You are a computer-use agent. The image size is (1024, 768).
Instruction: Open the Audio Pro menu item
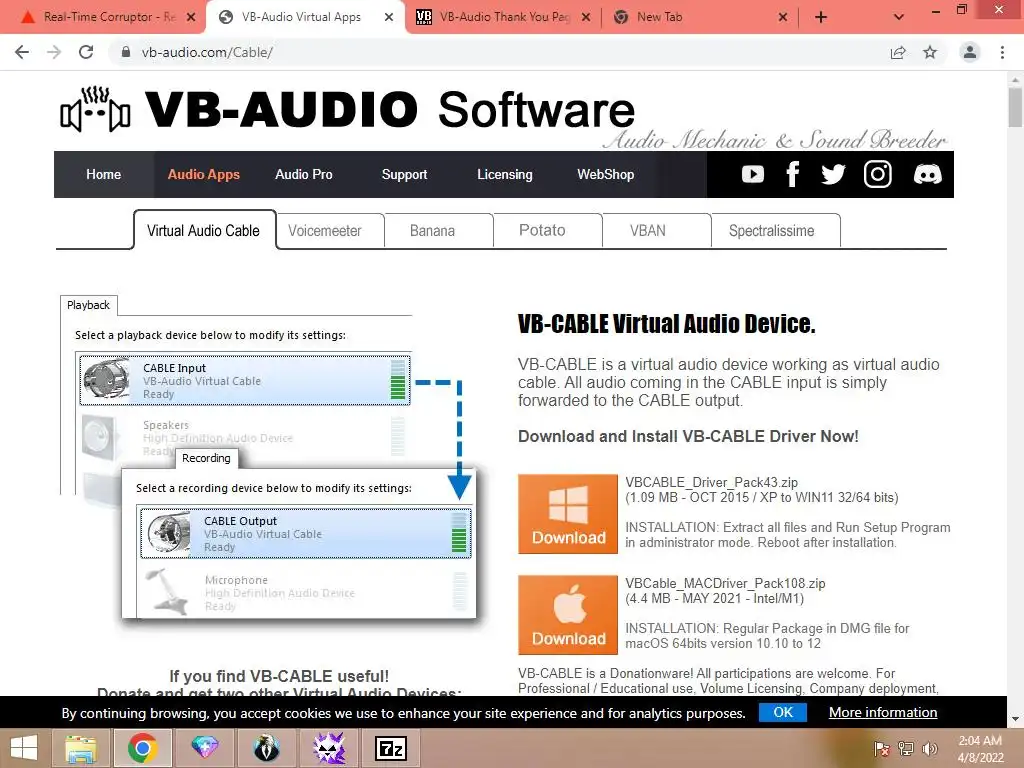(304, 174)
